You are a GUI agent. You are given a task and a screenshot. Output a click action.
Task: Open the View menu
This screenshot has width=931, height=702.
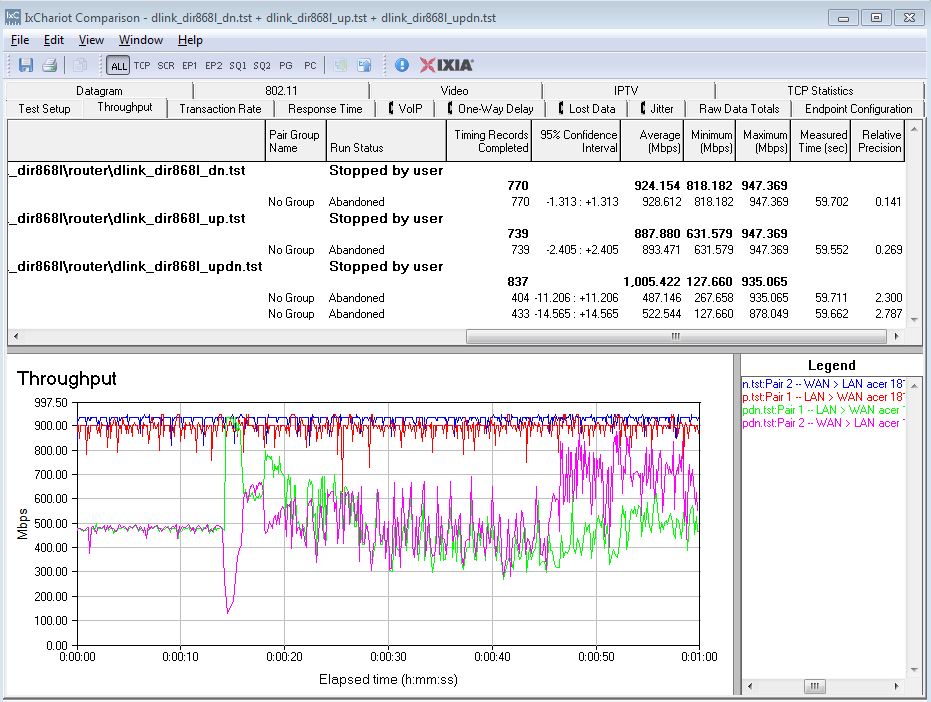[91, 40]
